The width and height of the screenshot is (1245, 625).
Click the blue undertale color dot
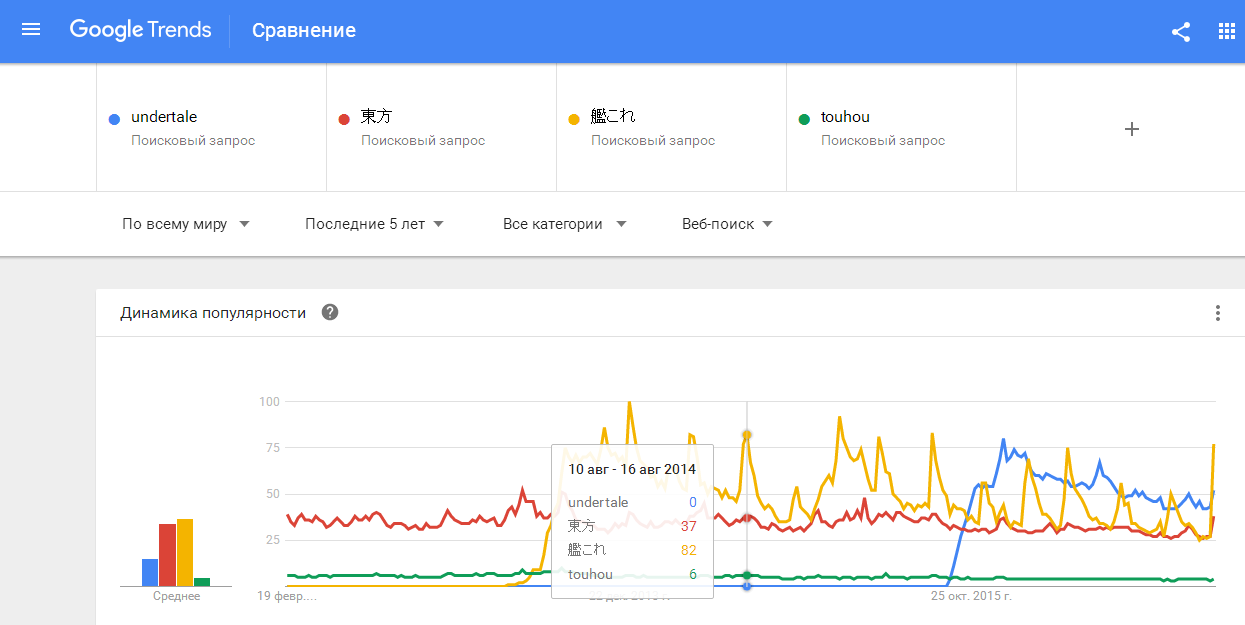click(114, 120)
